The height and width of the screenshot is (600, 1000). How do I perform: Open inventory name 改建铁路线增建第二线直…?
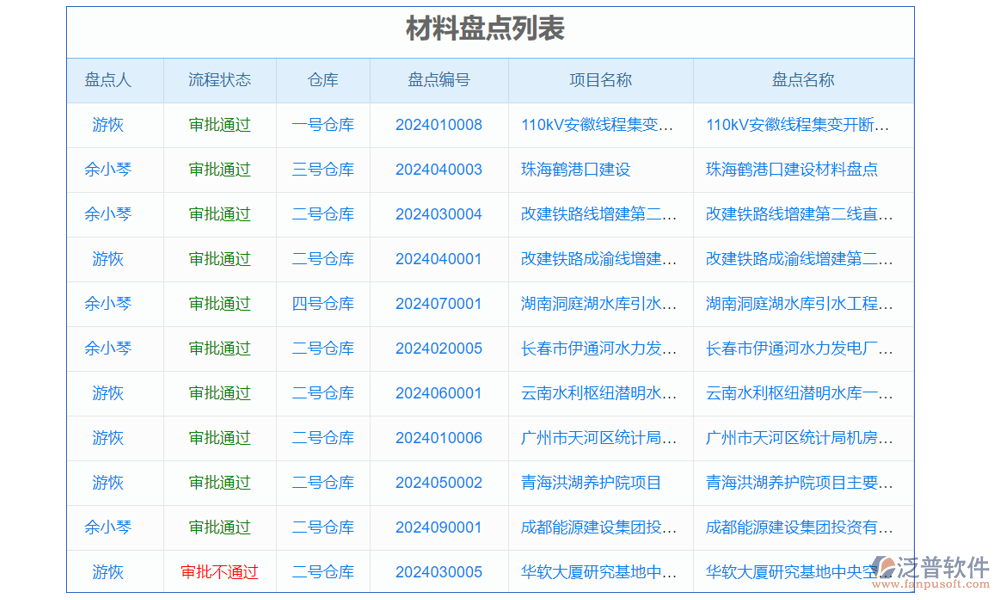pyautogui.click(x=800, y=214)
